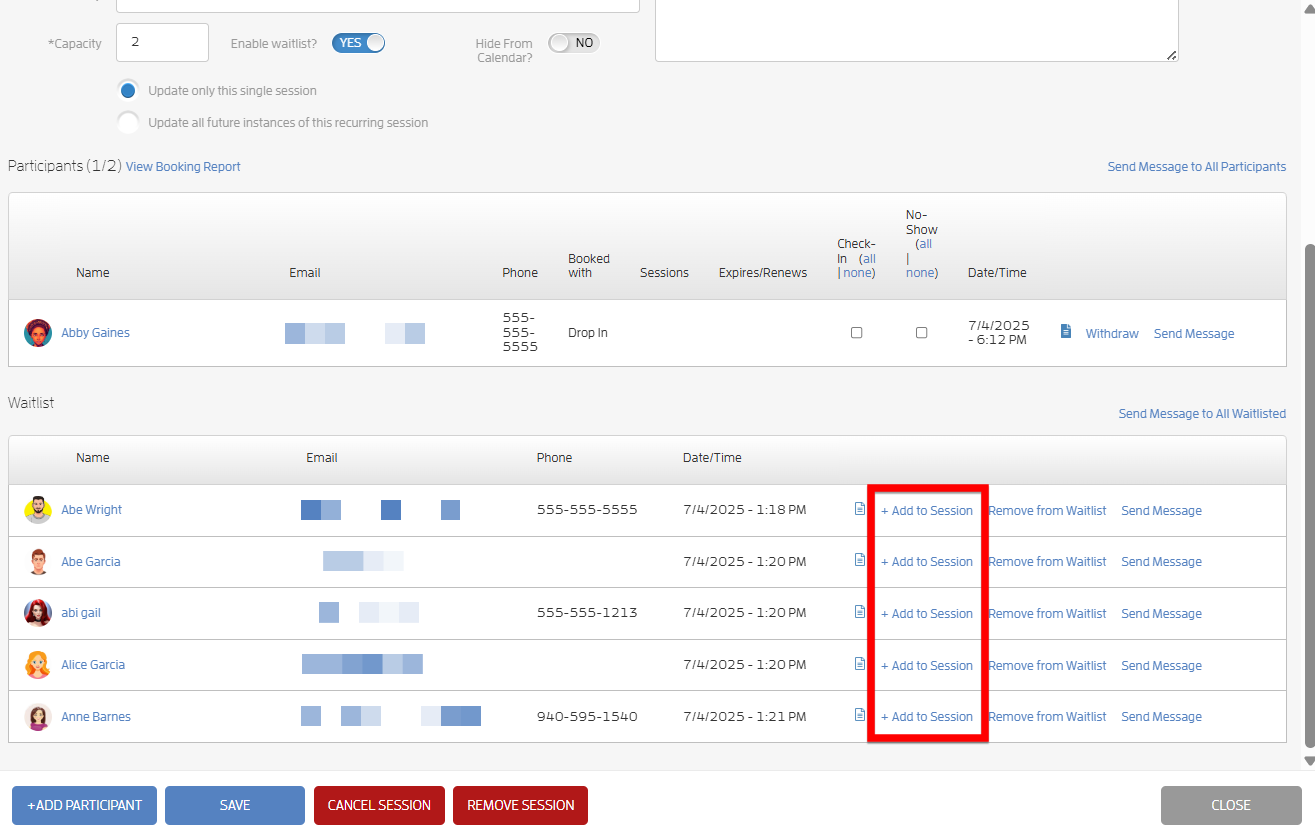Viewport: 1315px width, 837px height.
Task: Remove abi gail from waitlist
Action: [x=1047, y=614]
